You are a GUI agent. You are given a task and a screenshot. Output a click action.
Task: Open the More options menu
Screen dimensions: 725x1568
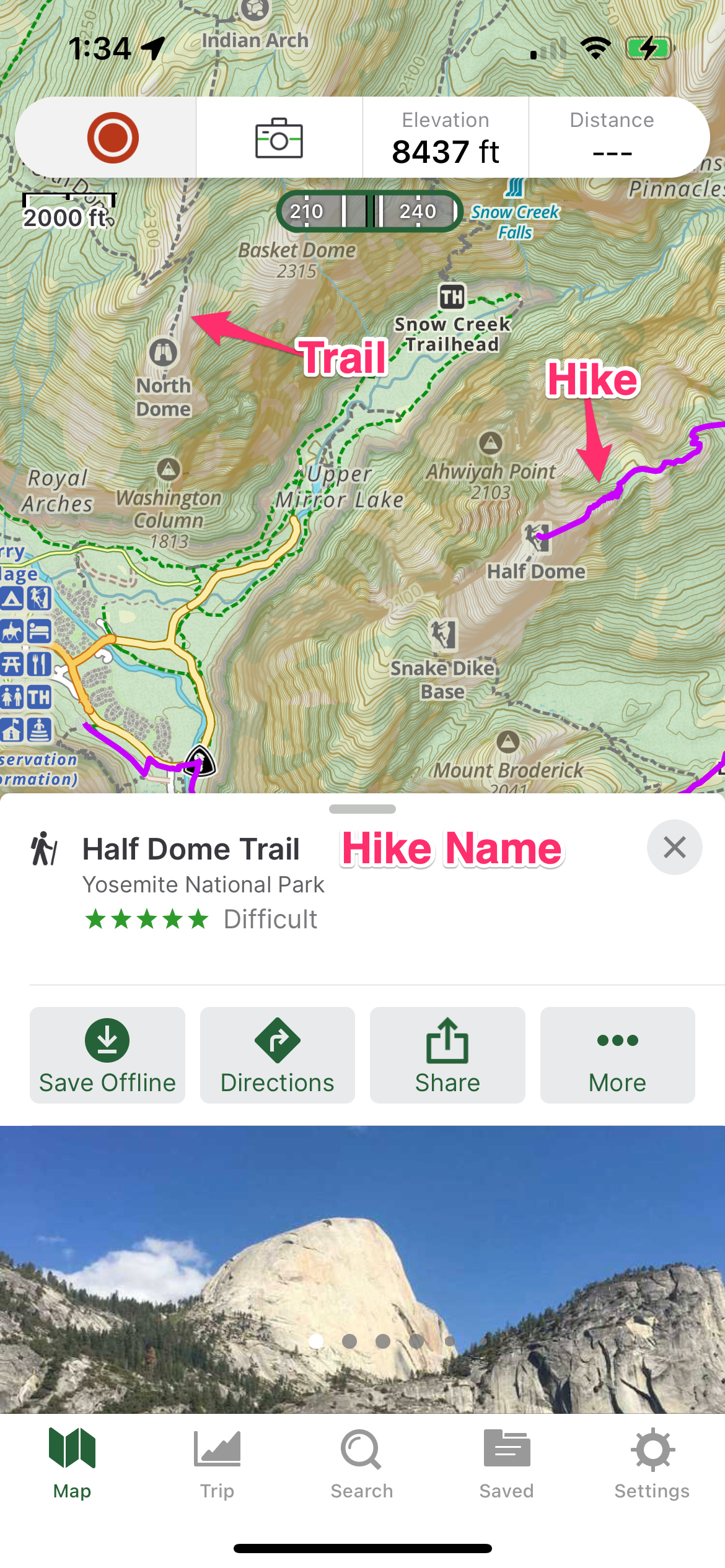point(618,1055)
